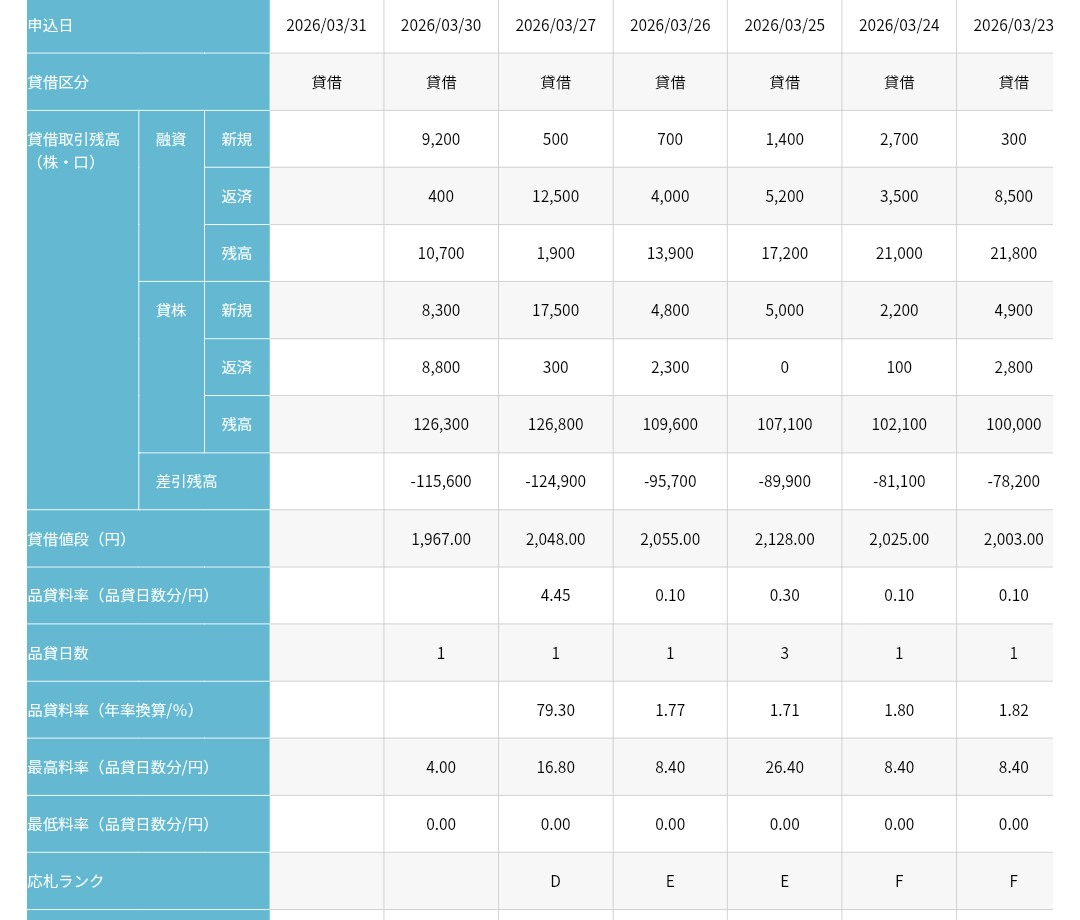Click the 2,128.00 loan price cell

coord(784,539)
